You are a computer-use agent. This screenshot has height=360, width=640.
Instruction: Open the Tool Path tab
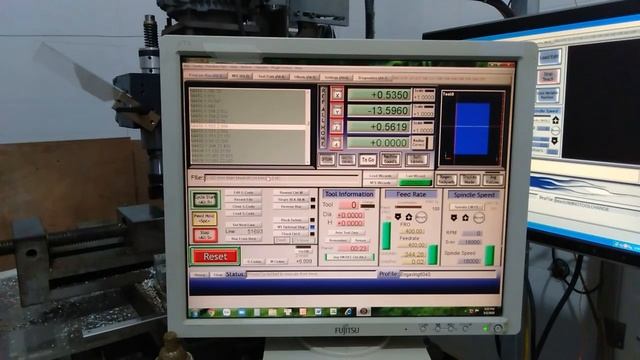[x=272, y=76]
